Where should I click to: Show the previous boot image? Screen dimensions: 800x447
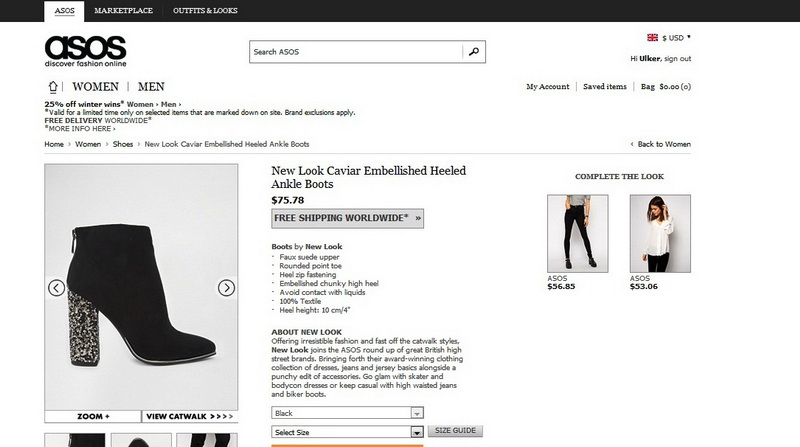click(56, 288)
